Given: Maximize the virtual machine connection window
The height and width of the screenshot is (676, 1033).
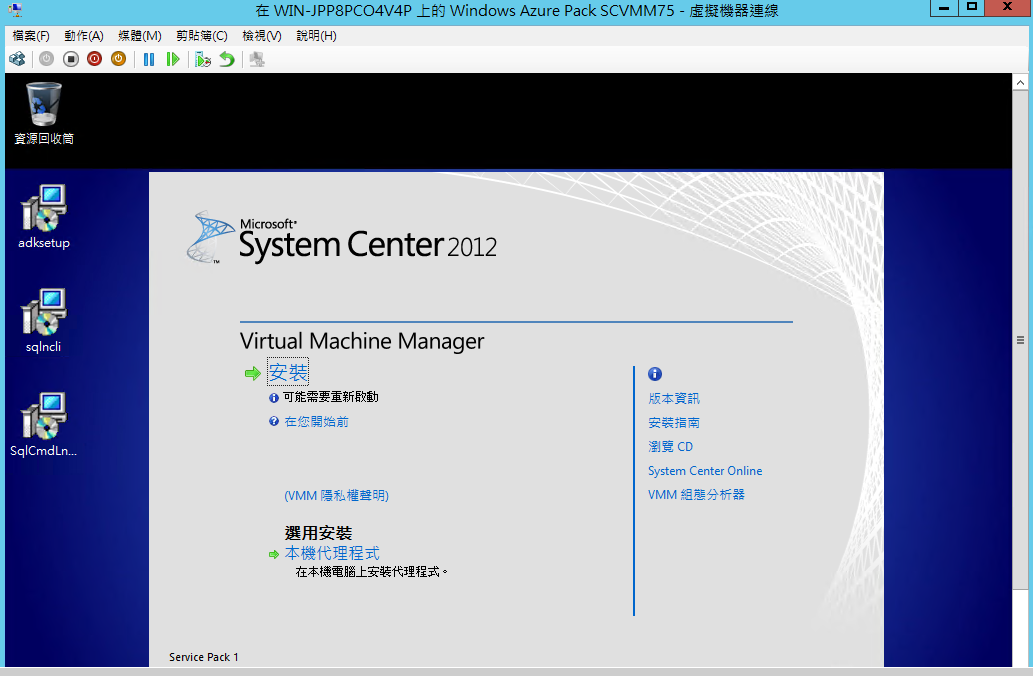Looking at the screenshot, I should point(972,8).
